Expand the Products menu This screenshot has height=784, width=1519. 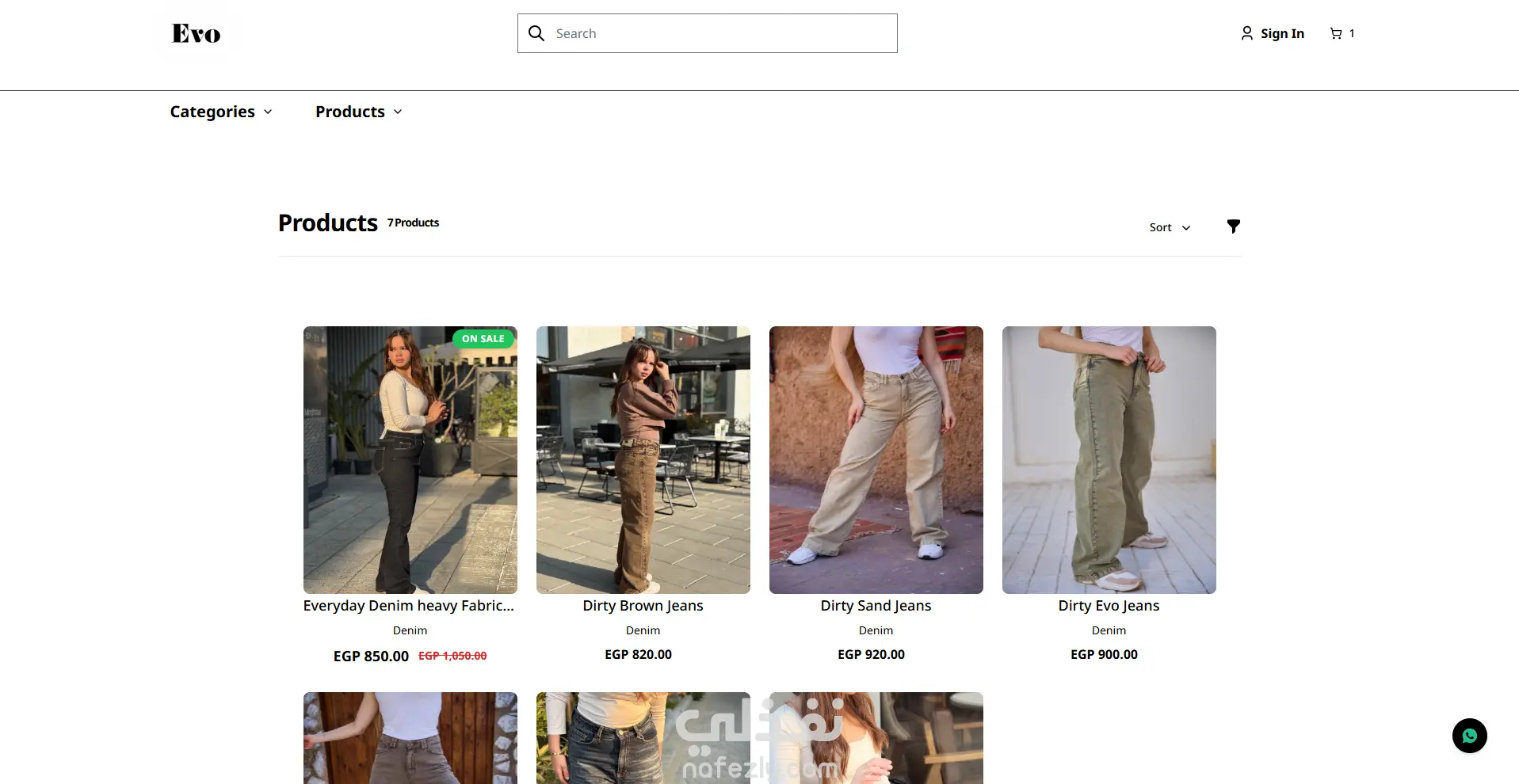coord(359,112)
